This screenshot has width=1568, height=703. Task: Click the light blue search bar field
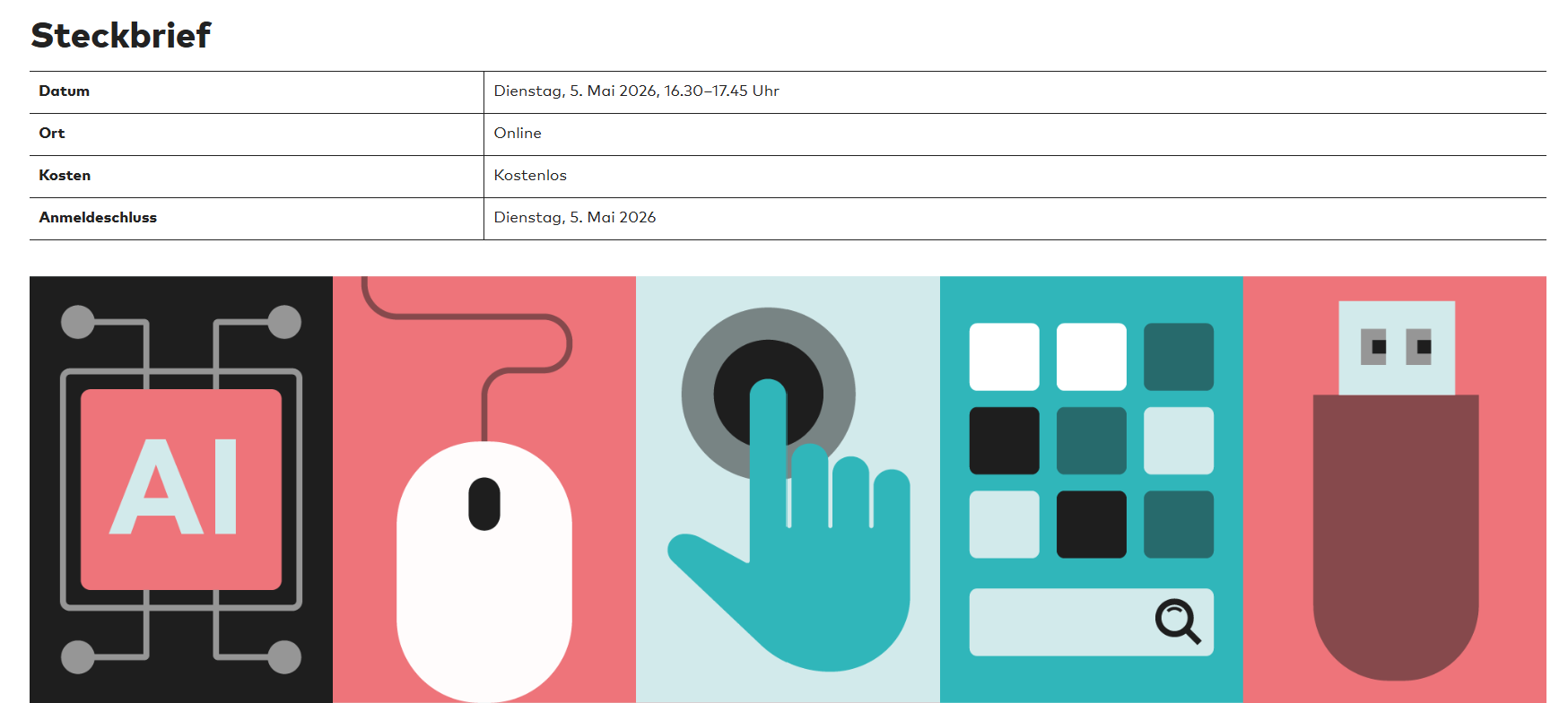[1058, 622]
